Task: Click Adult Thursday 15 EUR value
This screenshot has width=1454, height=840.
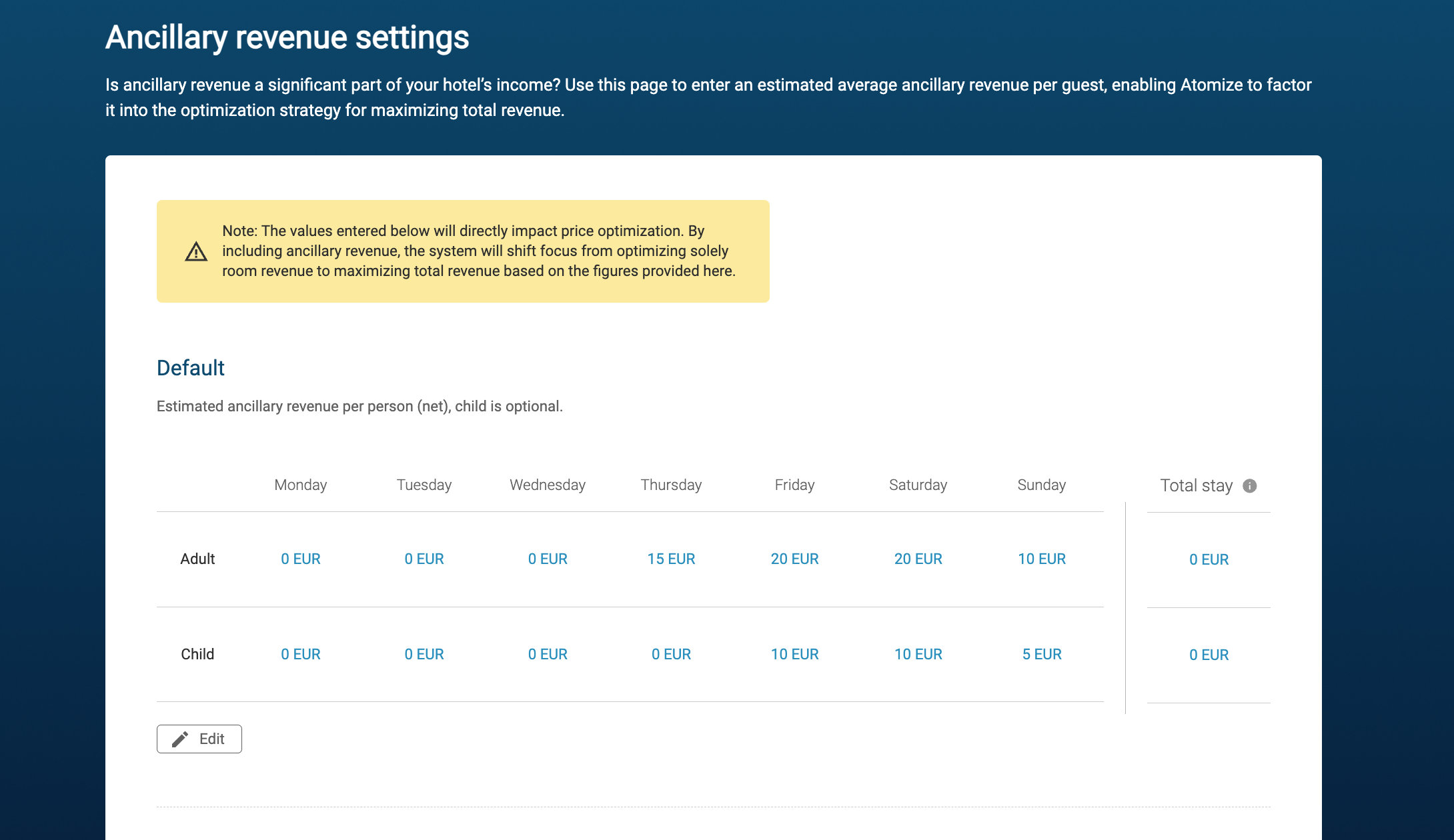Action: 671,559
